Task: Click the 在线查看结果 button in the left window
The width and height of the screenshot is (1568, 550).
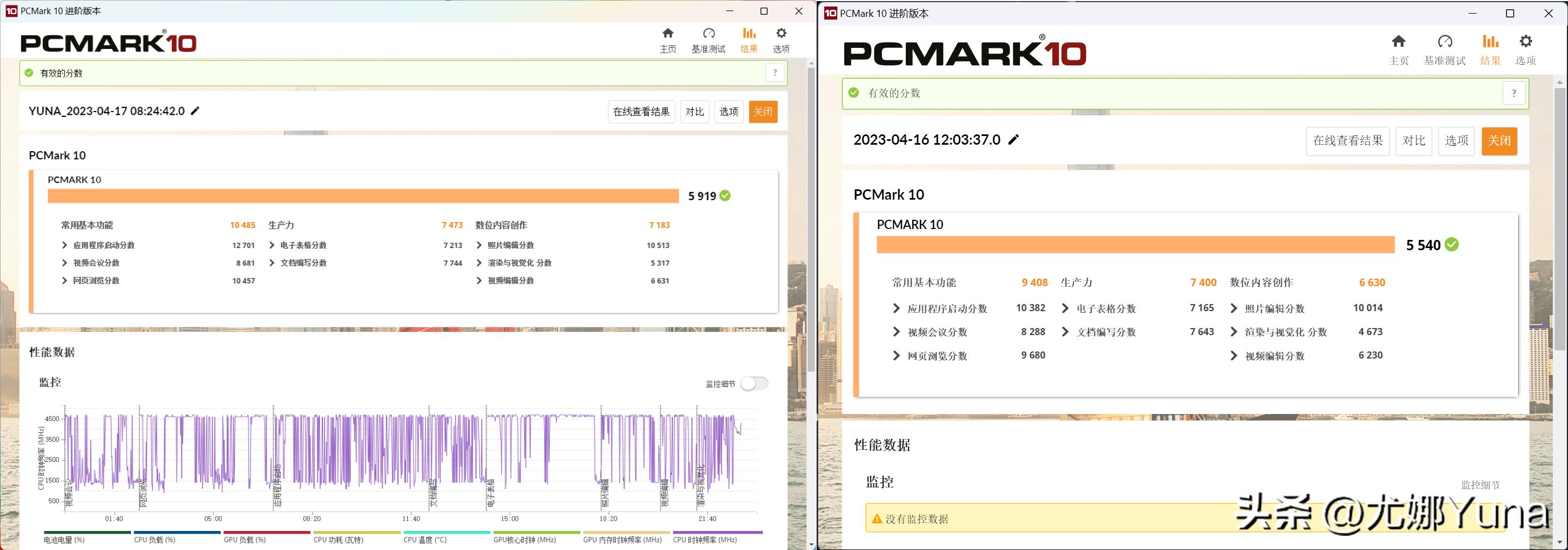Action: click(640, 112)
